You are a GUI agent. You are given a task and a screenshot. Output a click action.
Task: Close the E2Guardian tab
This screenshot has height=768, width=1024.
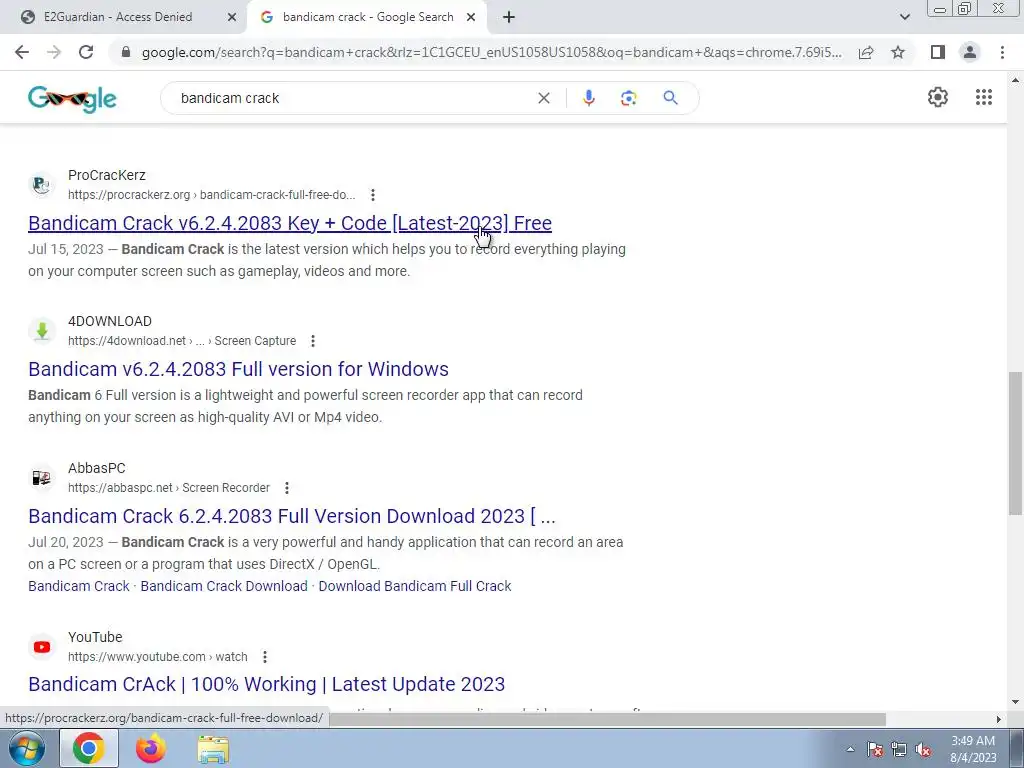[x=232, y=18]
